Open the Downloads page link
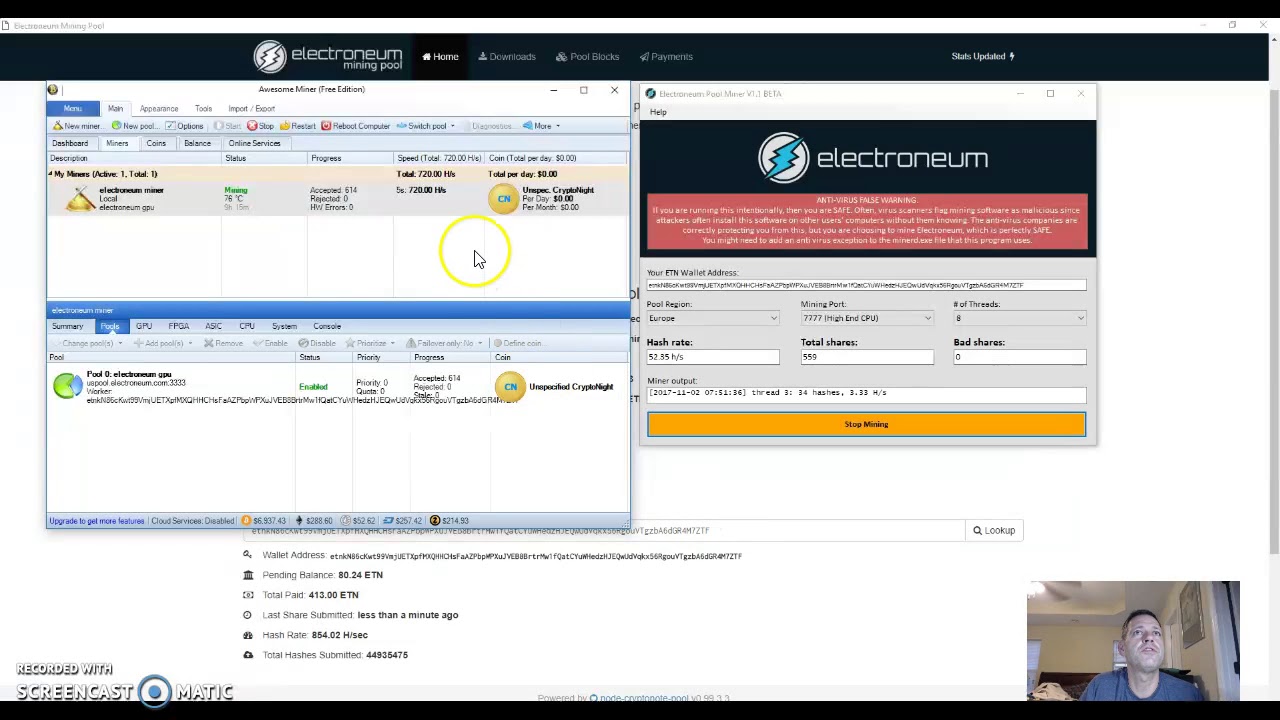The width and height of the screenshot is (1280, 720). (x=507, y=57)
